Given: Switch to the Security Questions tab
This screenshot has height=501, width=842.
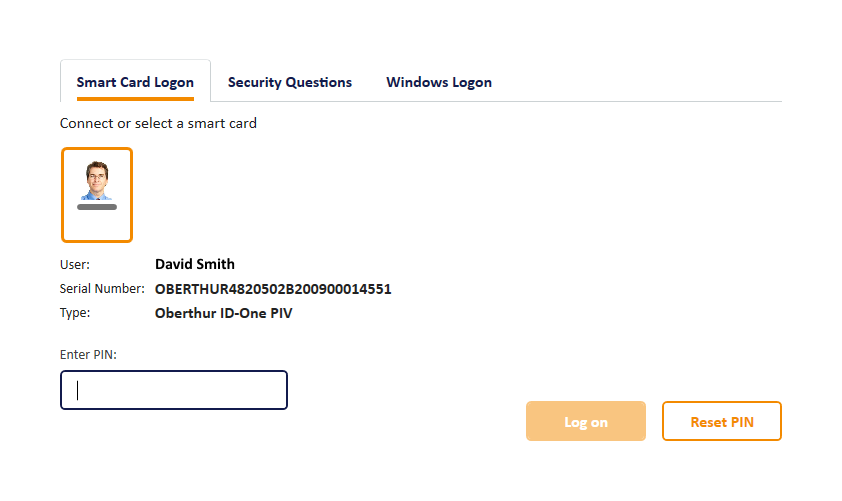Looking at the screenshot, I should [x=290, y=82].
